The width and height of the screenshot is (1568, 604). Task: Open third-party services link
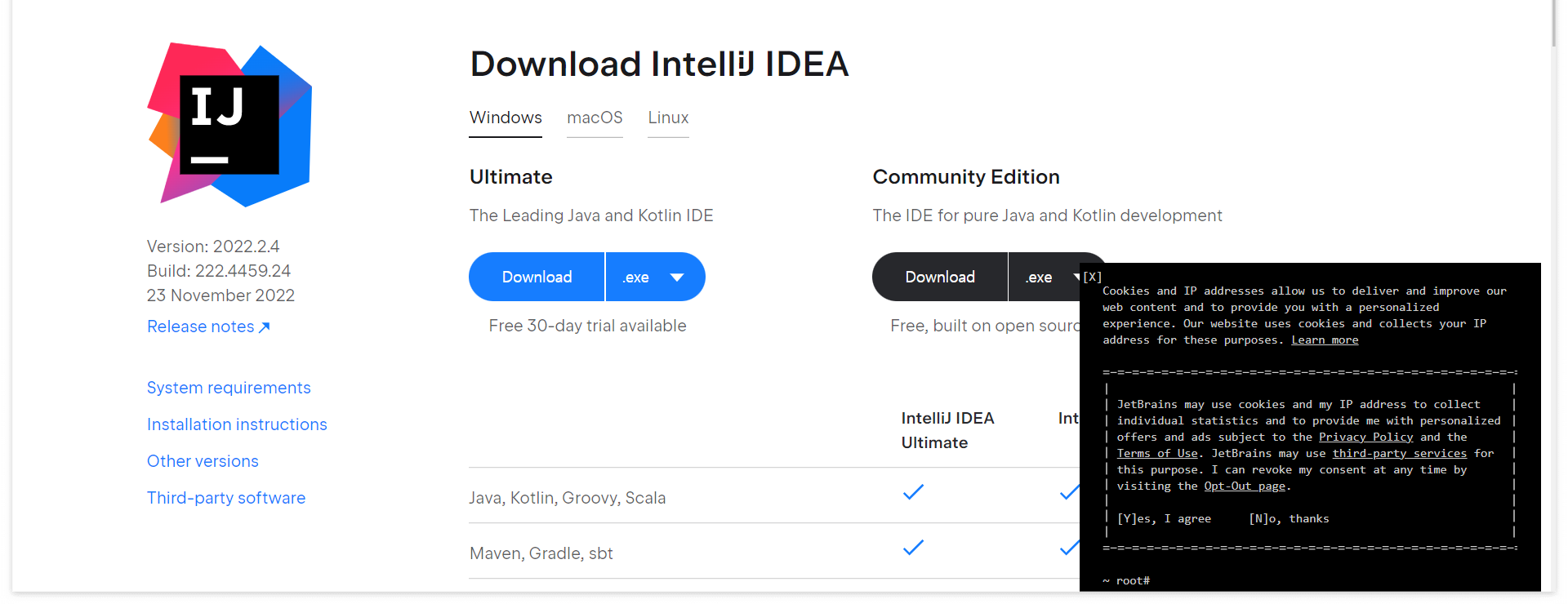click(x=1400, y=454)
